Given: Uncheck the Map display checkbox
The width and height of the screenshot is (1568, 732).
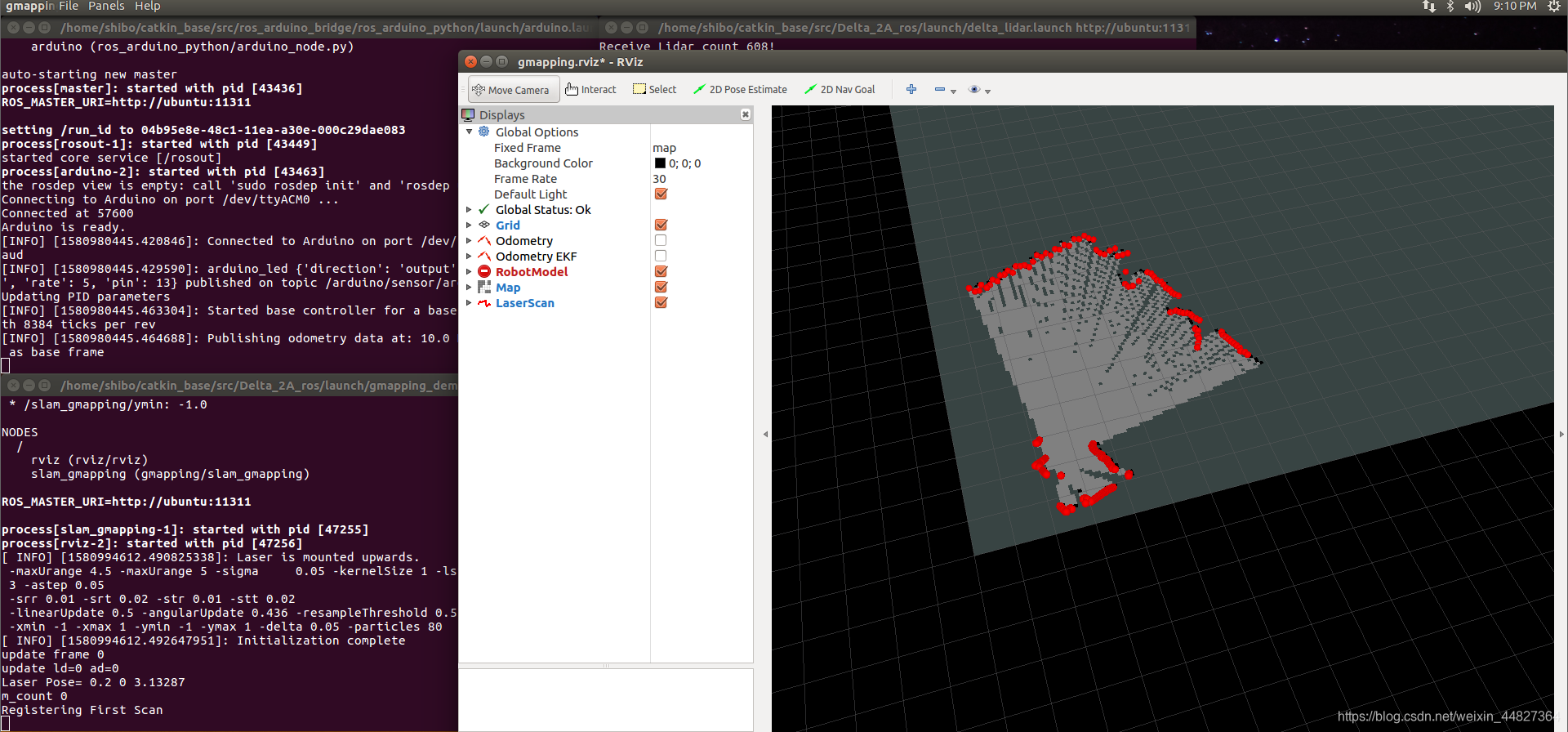Looking at the screenshot, I should (661, 287).
